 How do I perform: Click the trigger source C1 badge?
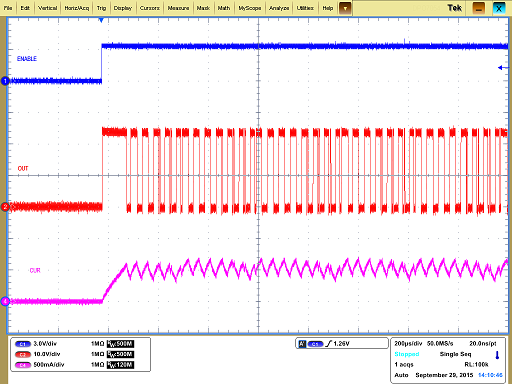[x=315, y=344]
